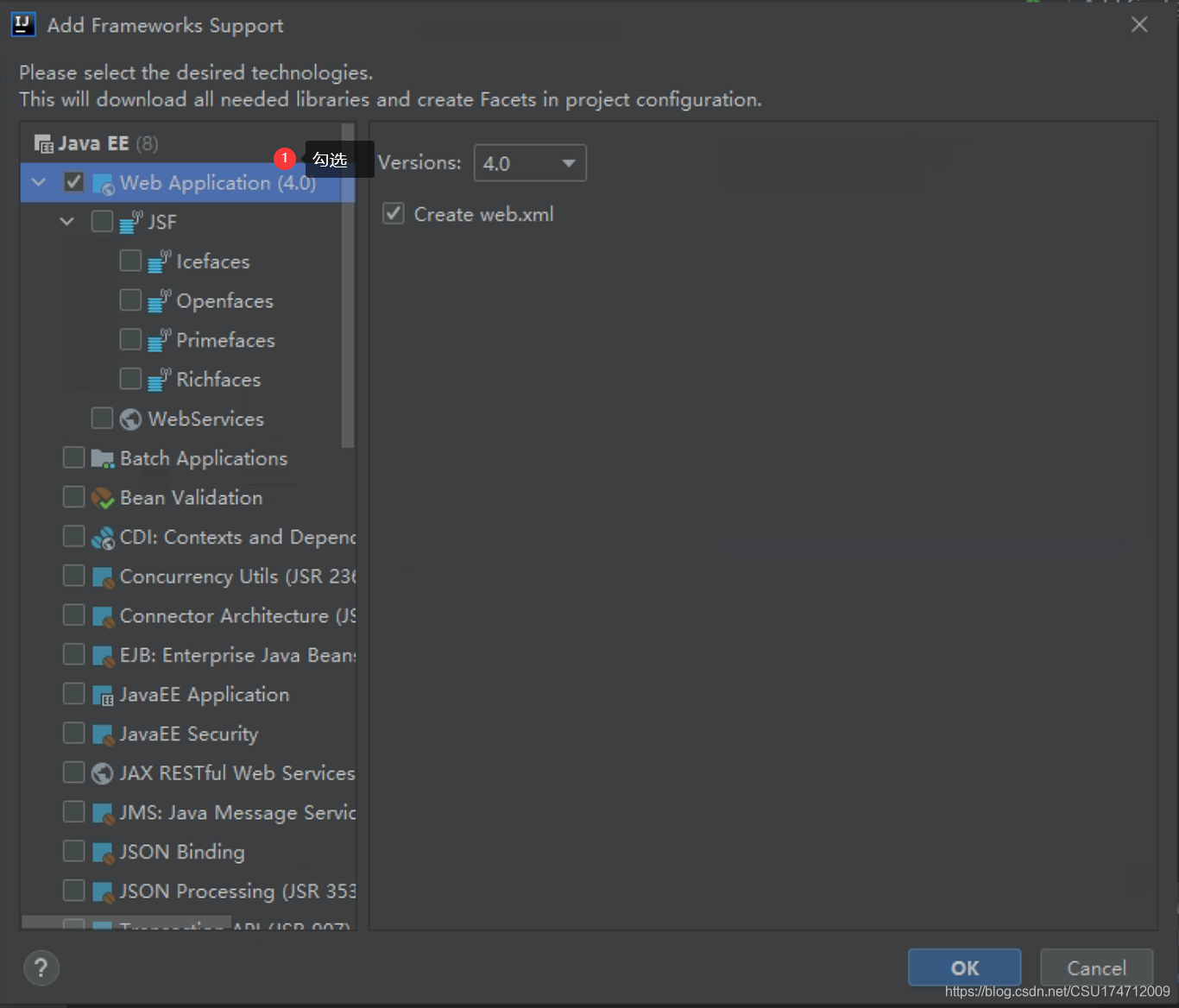Click the Java EE group icon
Screen dimensions: 1179x1008
pos(43,143)
